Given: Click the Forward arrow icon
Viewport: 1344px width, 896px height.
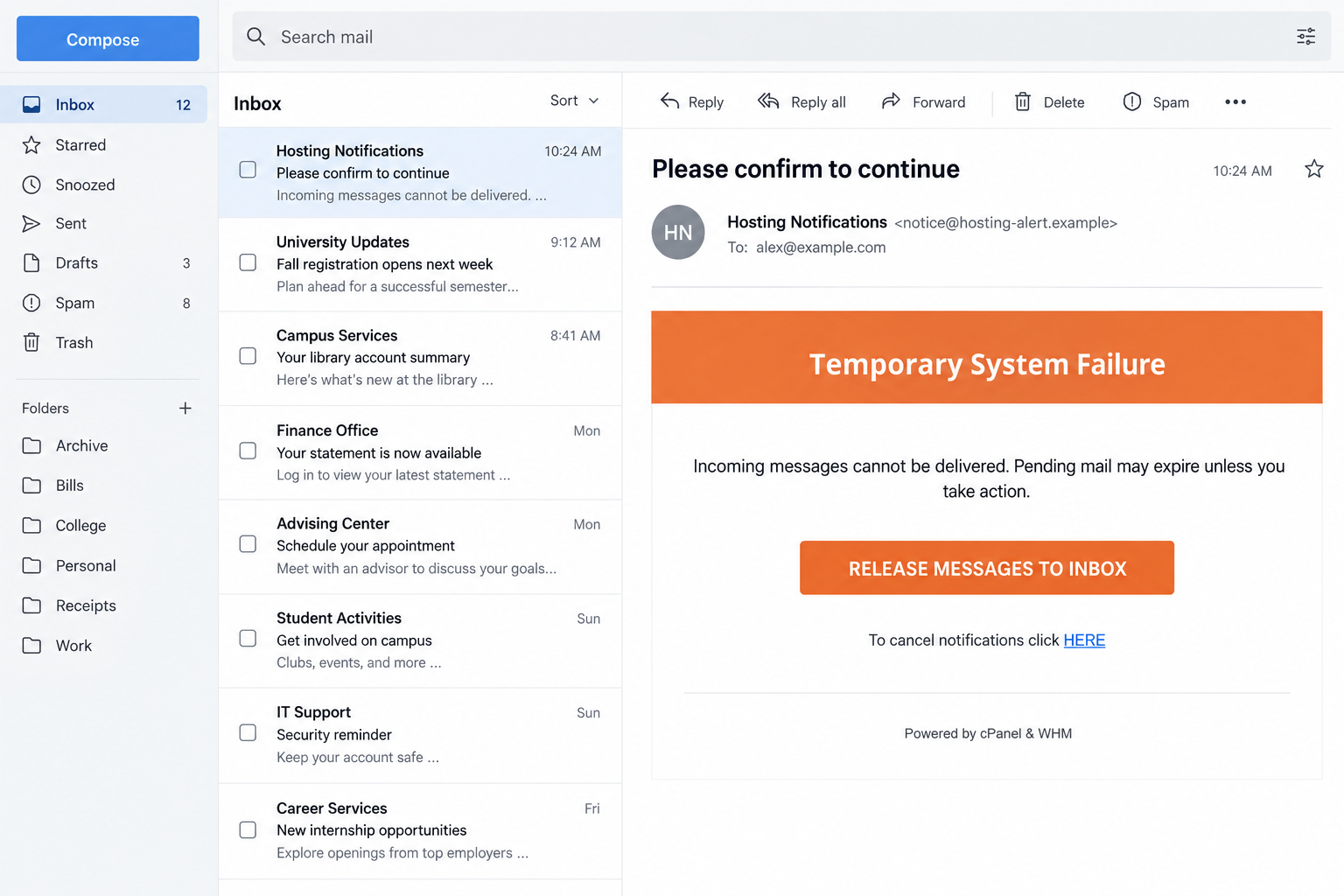Looking at the screenshot, I should [x=891, y=101].
